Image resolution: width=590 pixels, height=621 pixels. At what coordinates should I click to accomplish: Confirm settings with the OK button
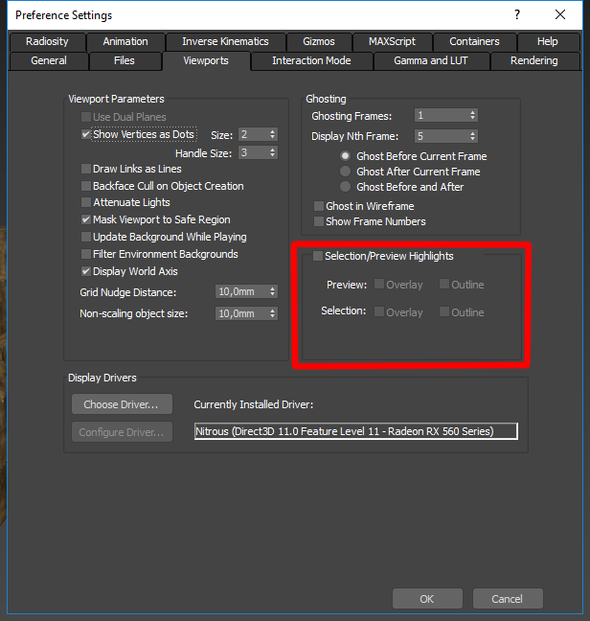pyautogui.click(x=427, y=599)
